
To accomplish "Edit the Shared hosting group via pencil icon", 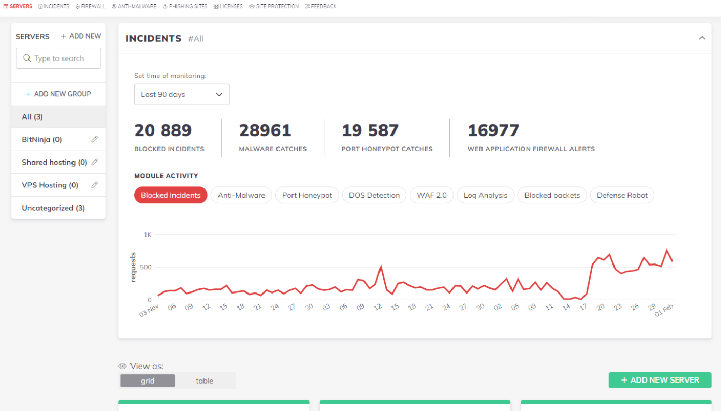I will tap(95, 162).
